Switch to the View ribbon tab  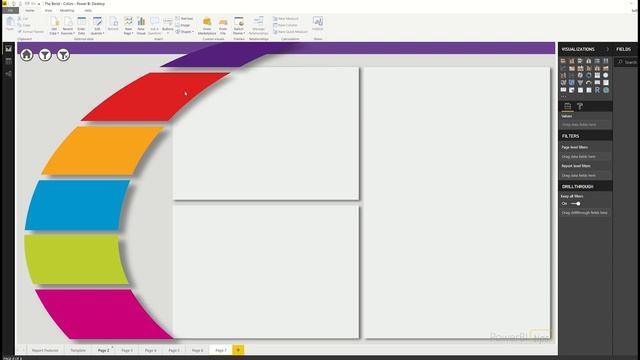(x=48, y=10)
